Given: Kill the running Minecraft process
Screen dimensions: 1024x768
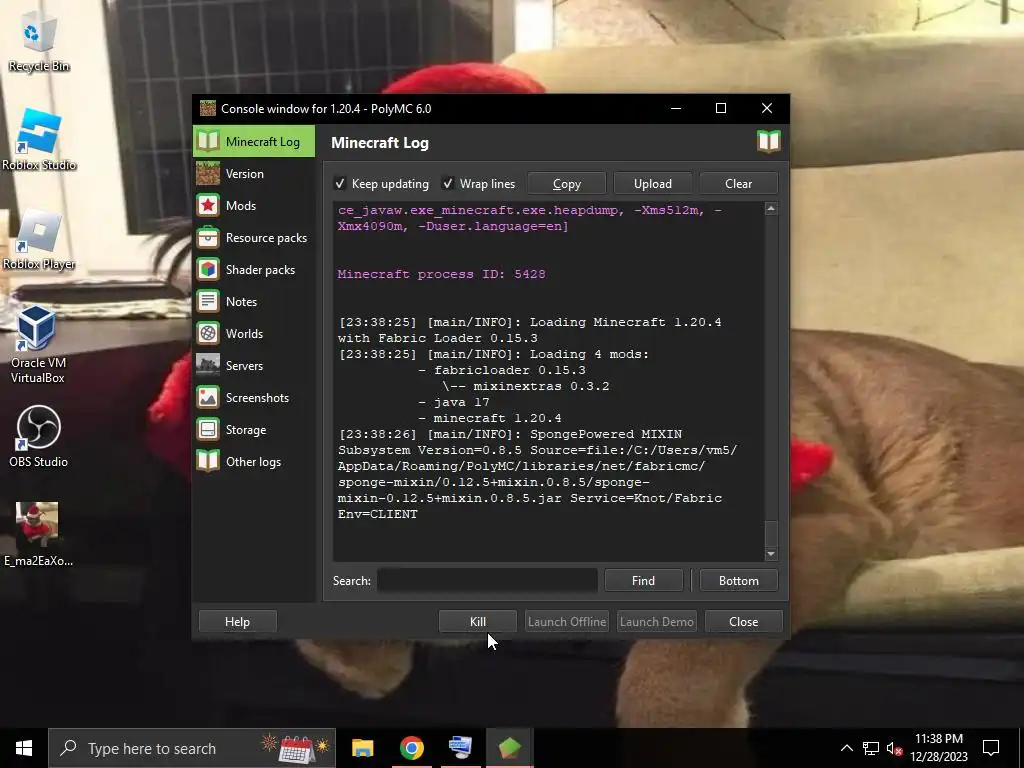Looking at the screenshot, I should pyautogui.click(x=477, y=621).
